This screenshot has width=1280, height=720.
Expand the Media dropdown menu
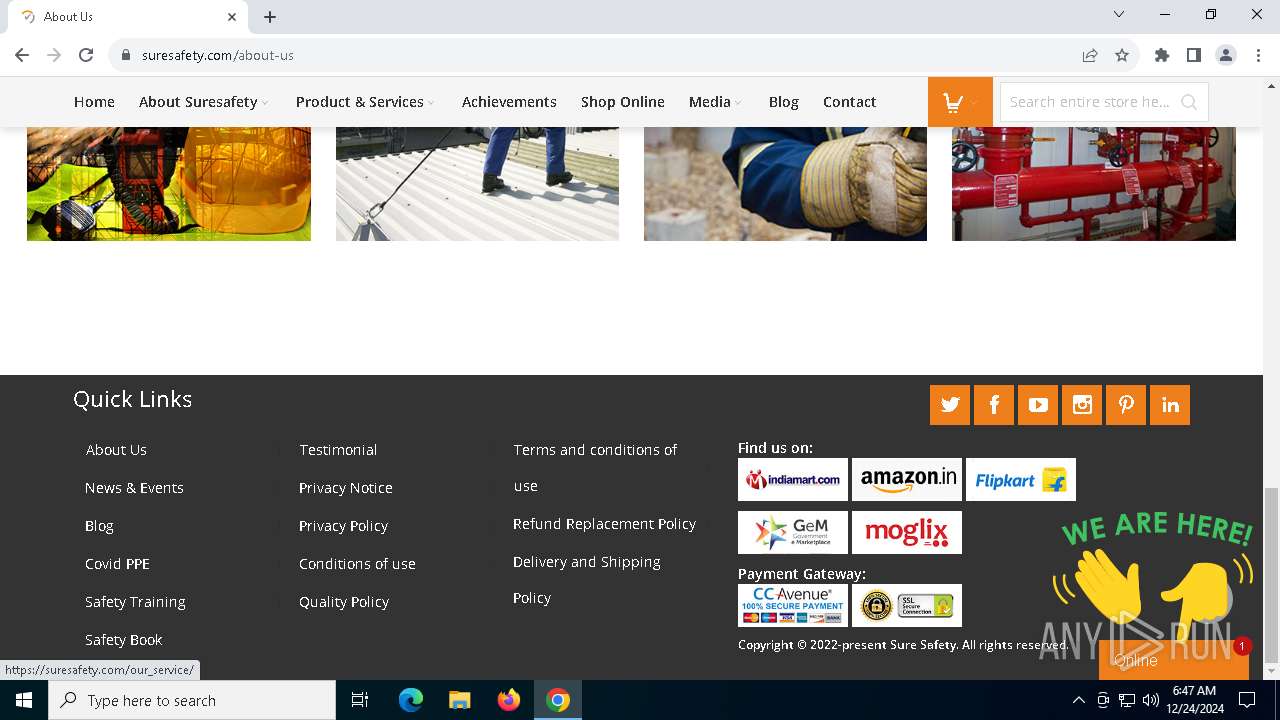738,103
